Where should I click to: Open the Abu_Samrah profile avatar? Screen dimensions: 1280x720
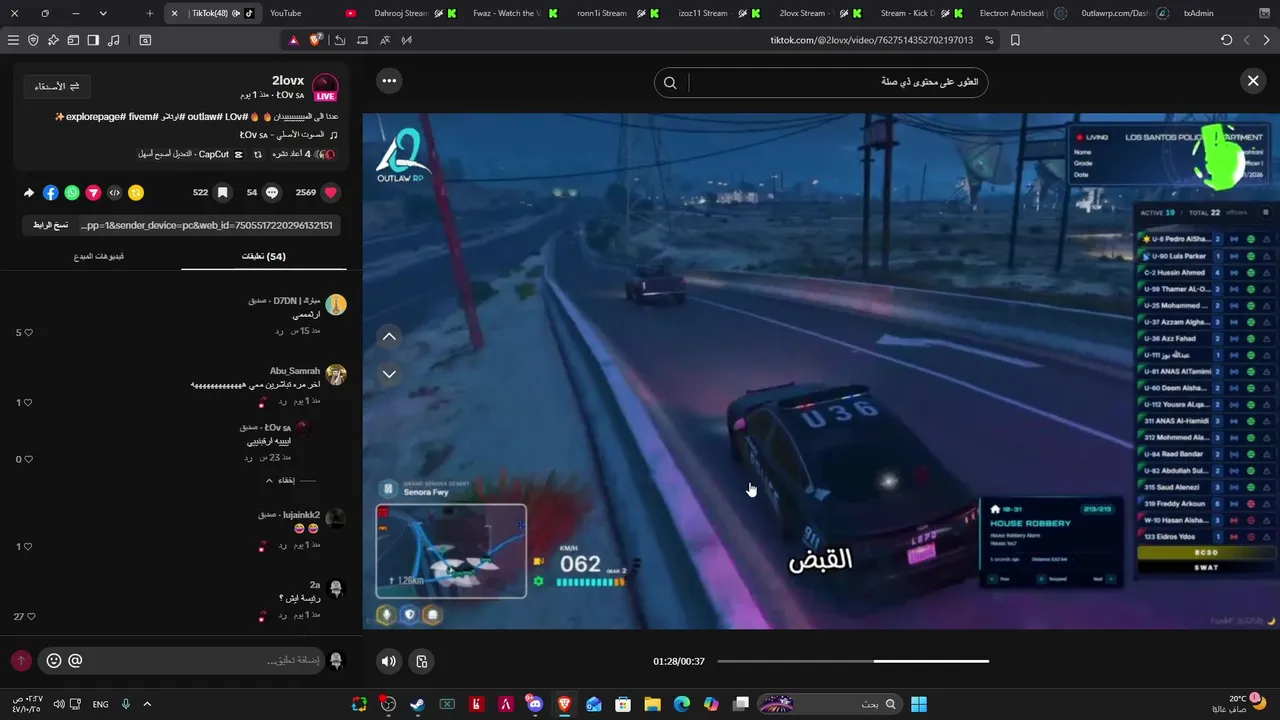pos(336,375)
